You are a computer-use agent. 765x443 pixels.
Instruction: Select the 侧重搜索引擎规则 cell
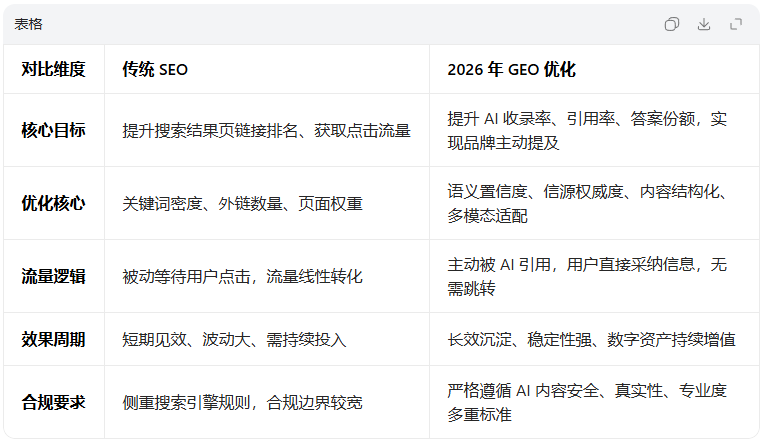242,402
